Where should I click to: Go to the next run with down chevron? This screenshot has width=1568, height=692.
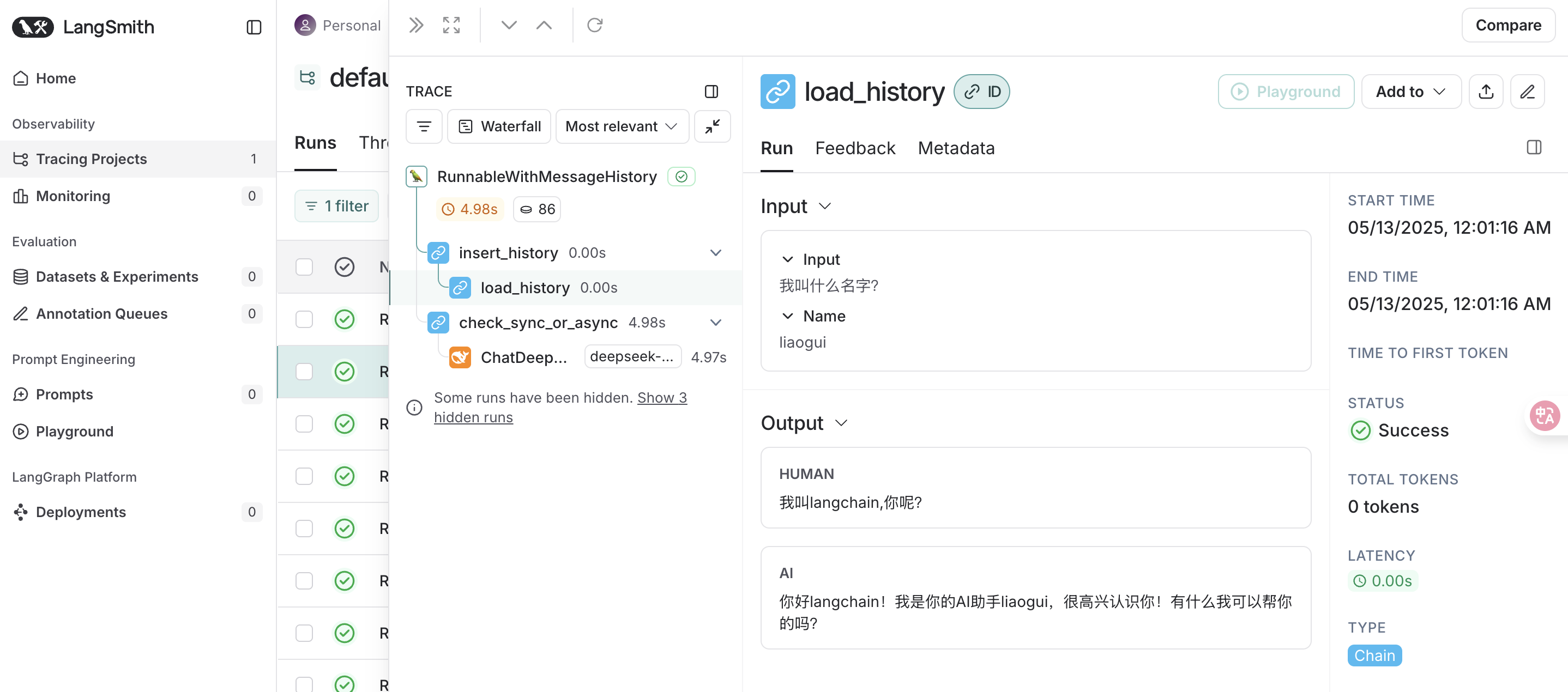509,25
